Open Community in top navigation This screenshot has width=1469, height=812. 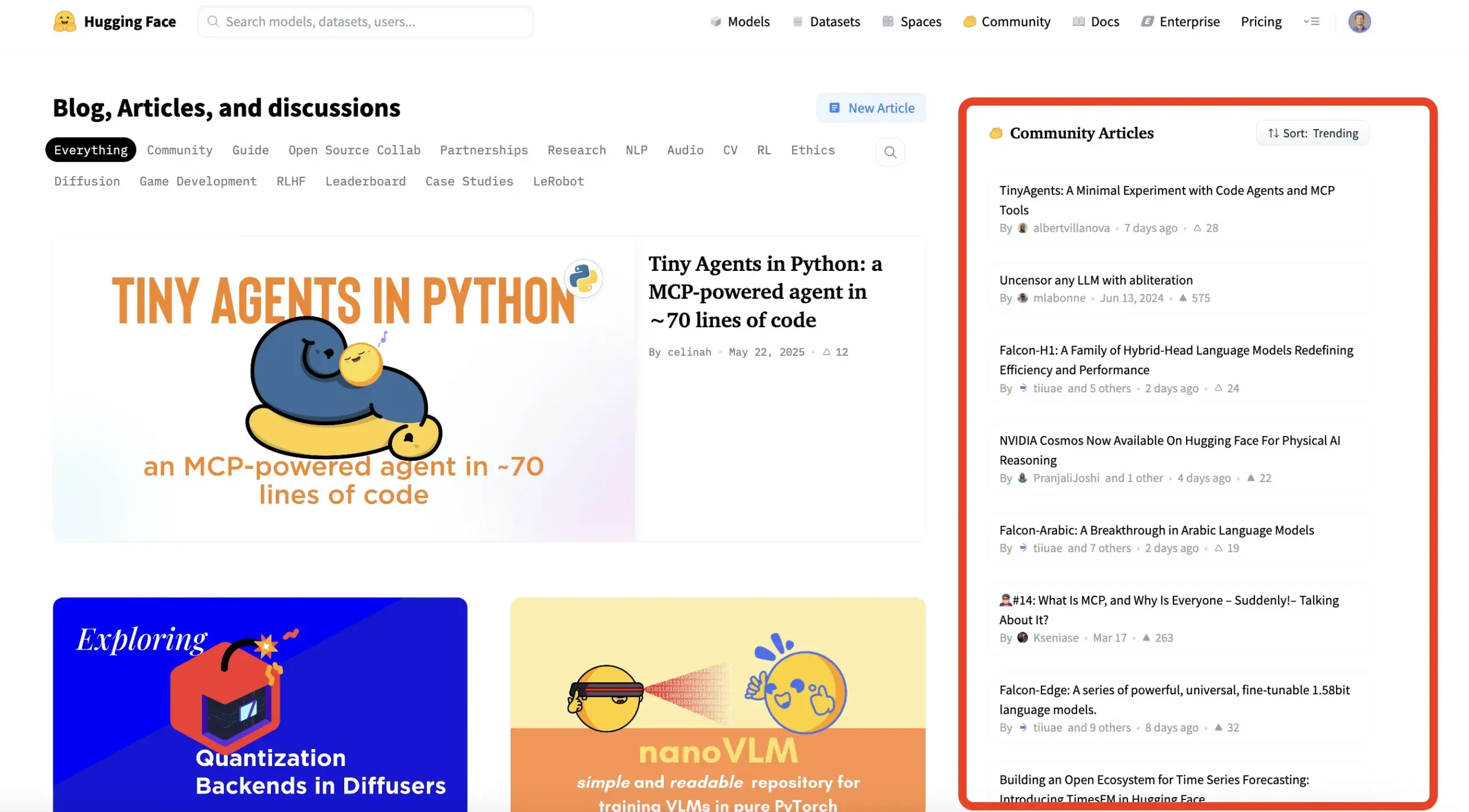[1007, 22]
